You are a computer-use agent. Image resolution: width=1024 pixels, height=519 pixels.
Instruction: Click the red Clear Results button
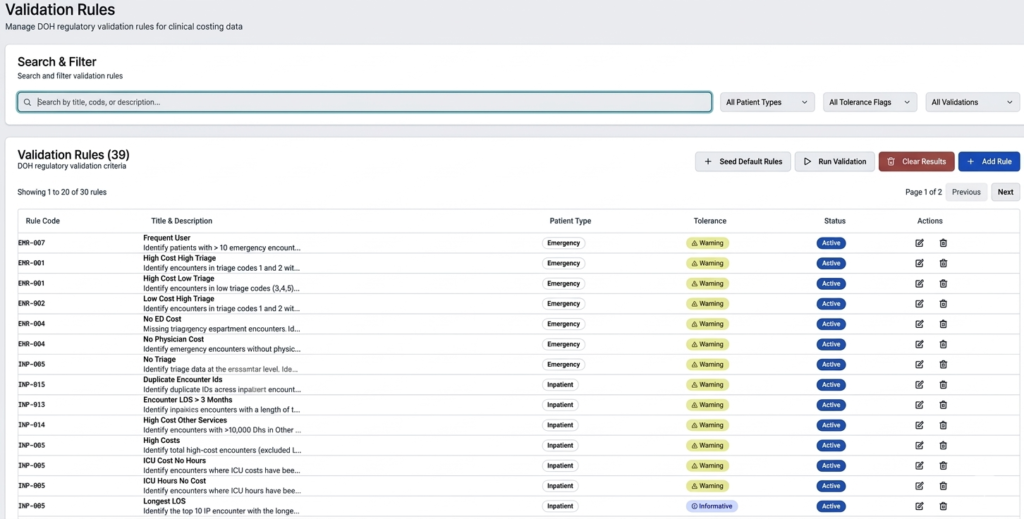tap(916, 161)
